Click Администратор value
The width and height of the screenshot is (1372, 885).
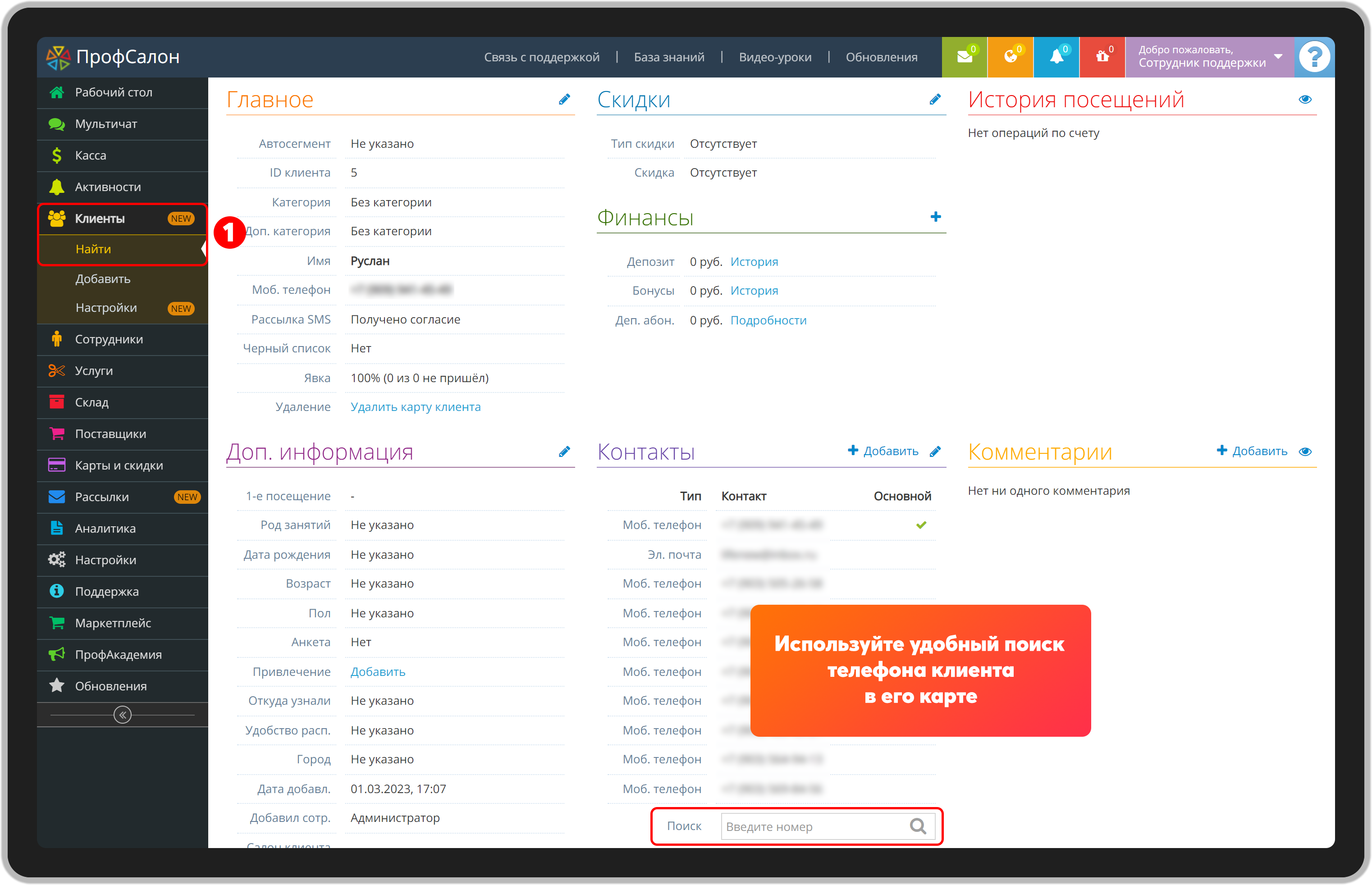pyautogui.click(x=395, y=818)
